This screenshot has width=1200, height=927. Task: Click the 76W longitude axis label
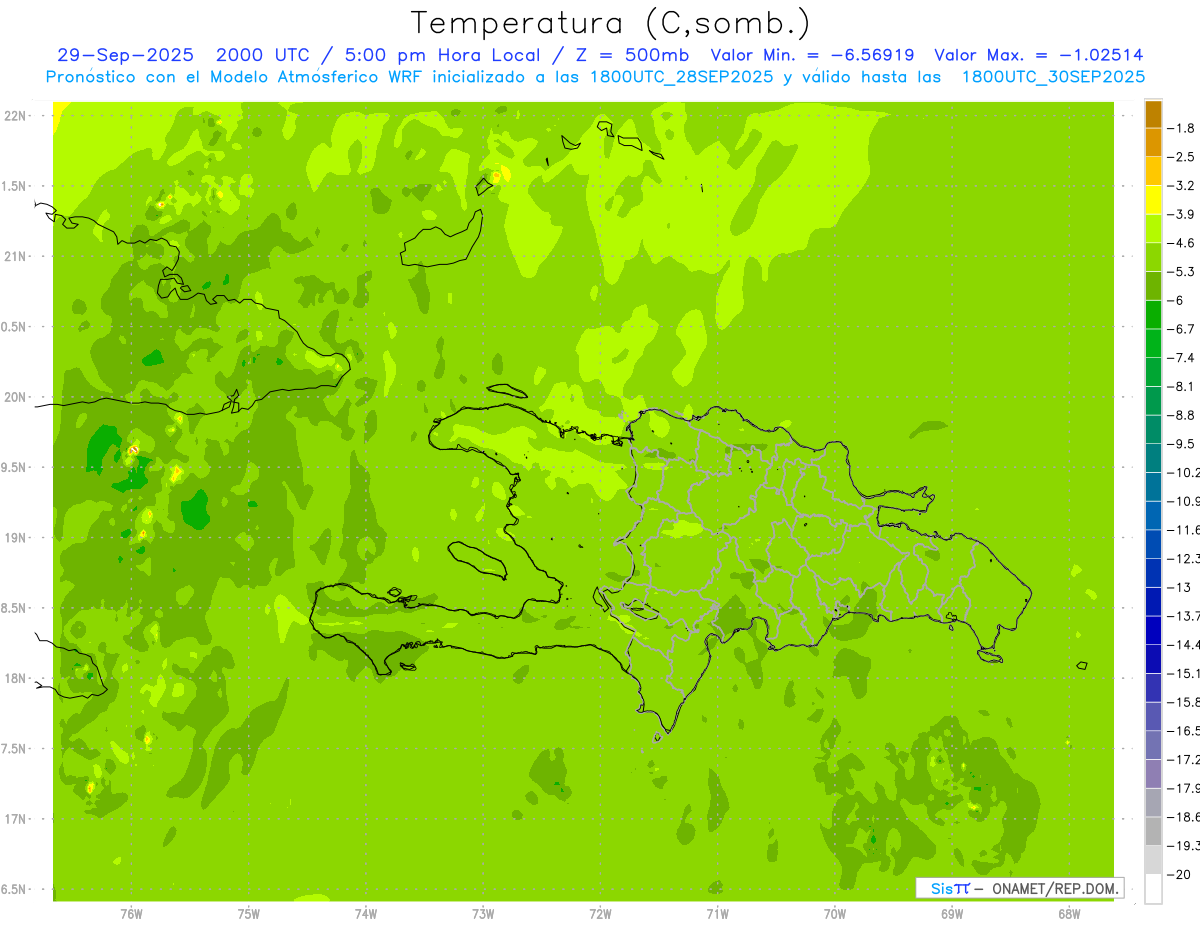click(x=131, y=914)
